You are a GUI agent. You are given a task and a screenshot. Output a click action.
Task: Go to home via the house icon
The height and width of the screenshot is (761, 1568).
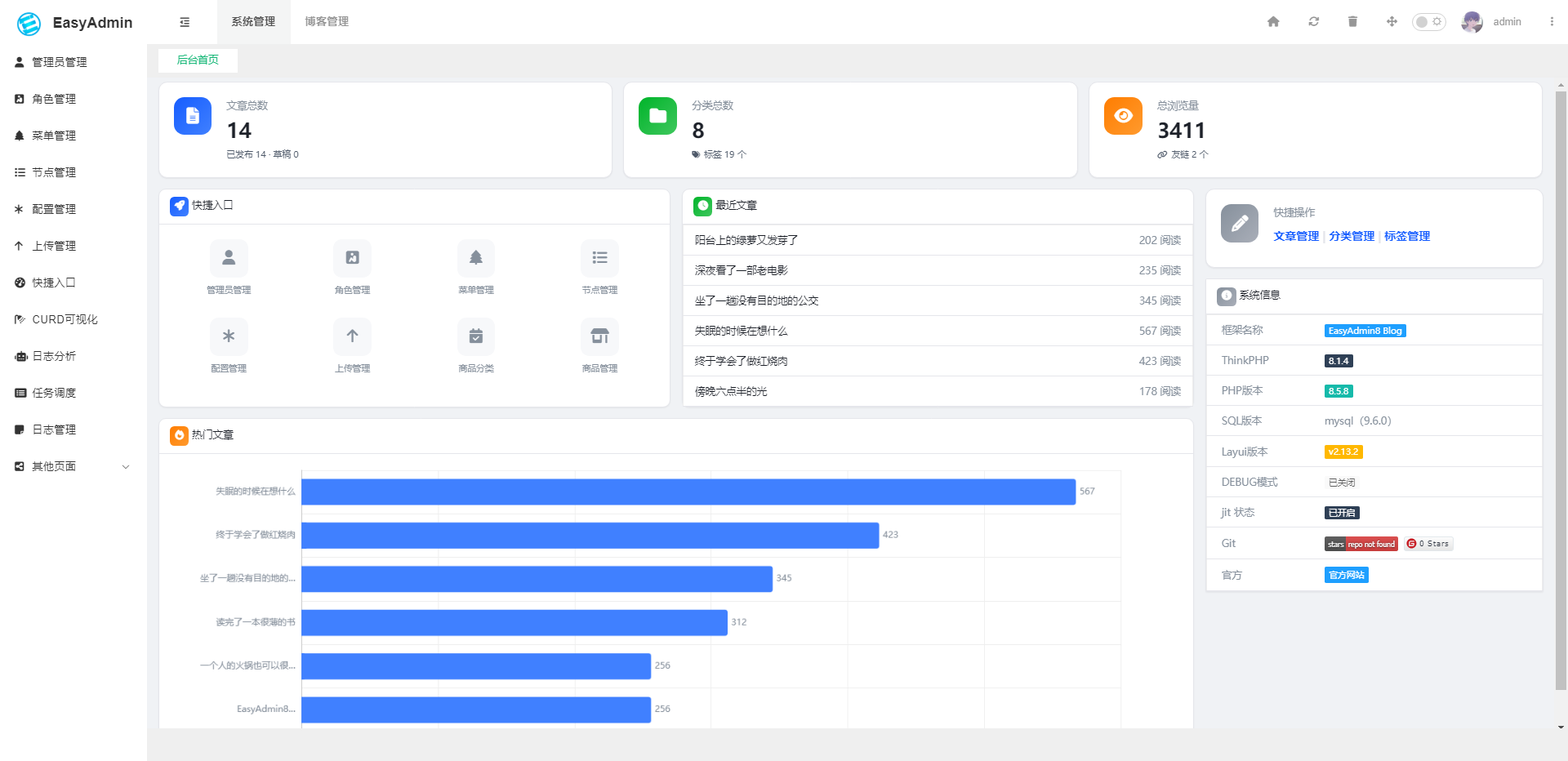[x=1273, y=22]
